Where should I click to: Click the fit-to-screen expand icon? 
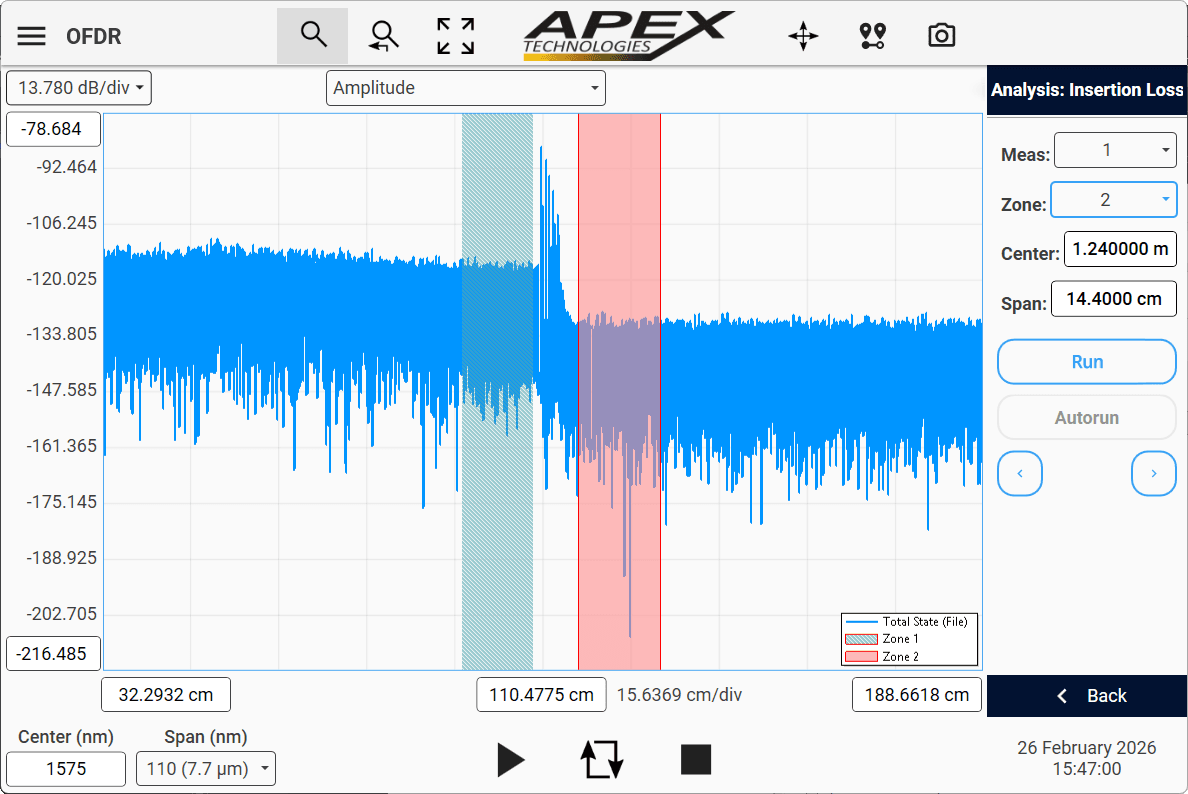pos(456,36)
